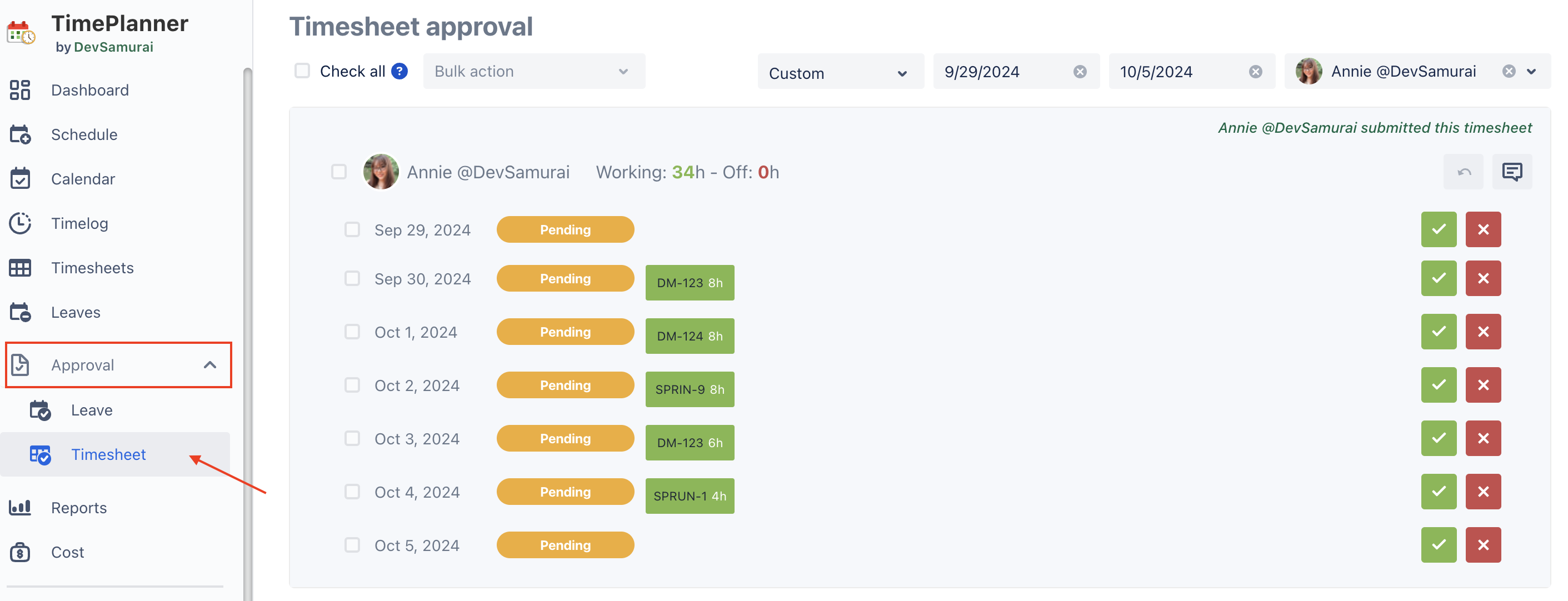Open the Custom date range dropdown
The width and height of the screenshot is (1568, 601).
pyautogui.click(x=840, y=73)
